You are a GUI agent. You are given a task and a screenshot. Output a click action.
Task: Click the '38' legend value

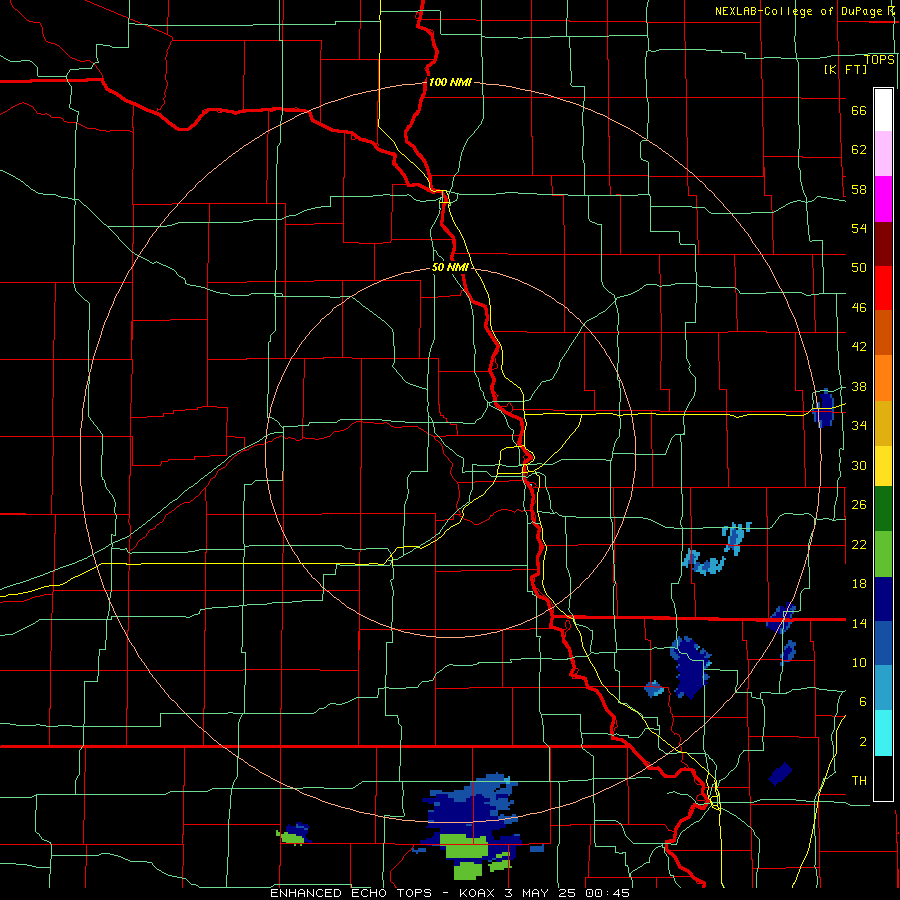click(859, 387)
